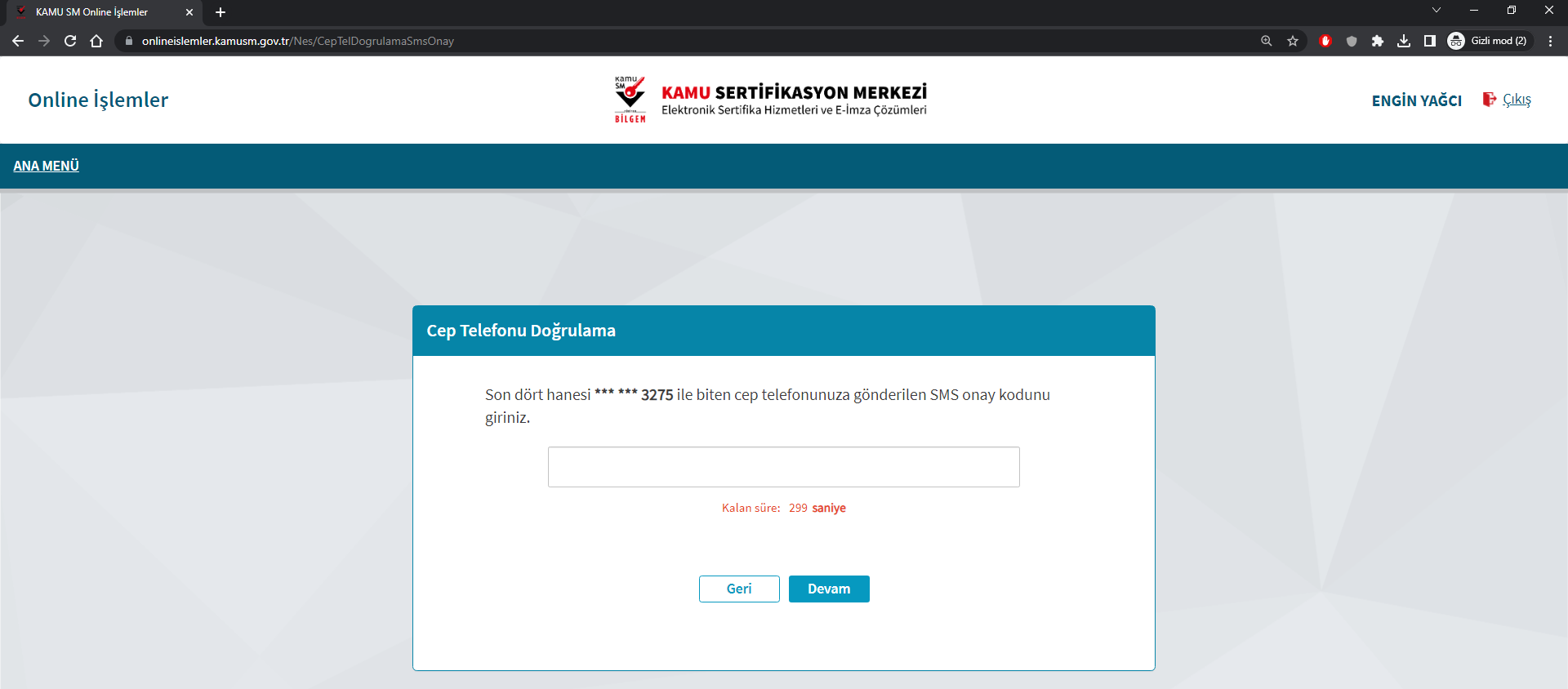Image resolution: width=1568 pixels, height=689 pixels.
Task: Open the extensions puzzle piece icon
Action: 1378,41
